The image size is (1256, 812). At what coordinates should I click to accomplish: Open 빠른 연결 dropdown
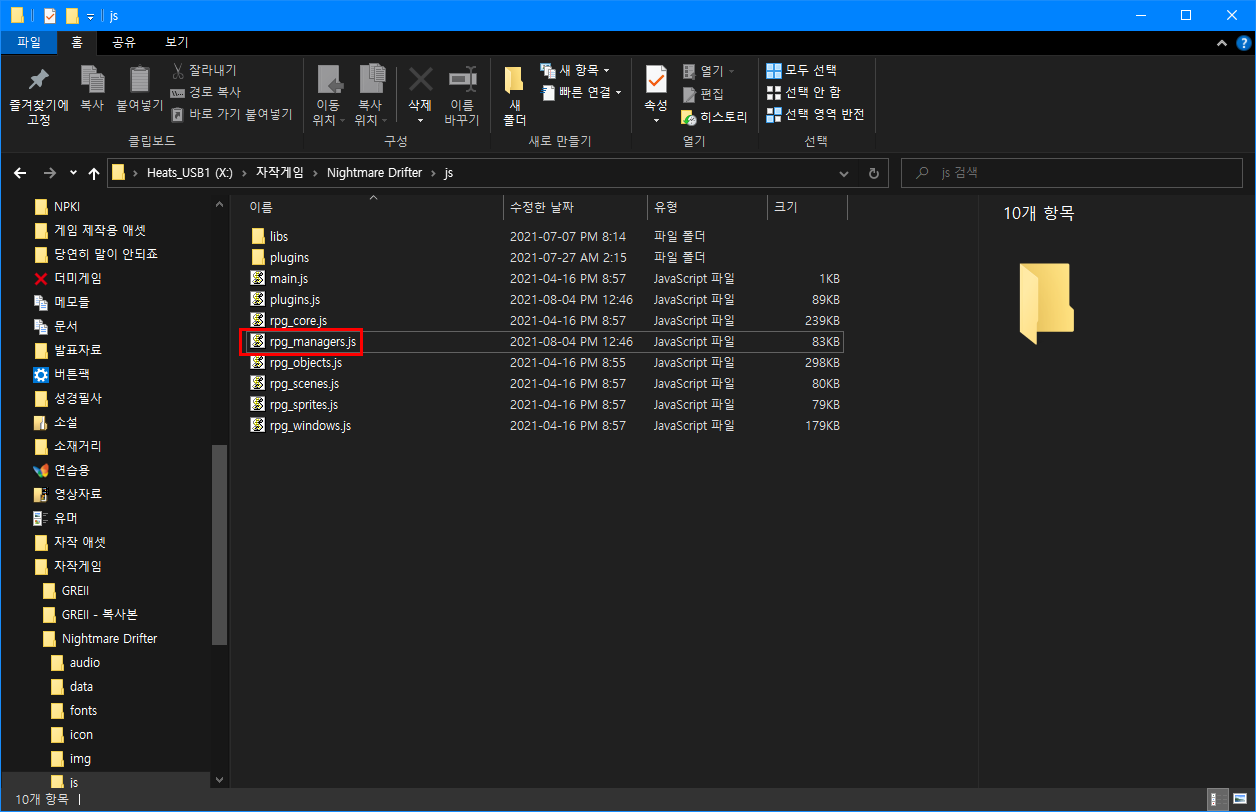(x=581, y=92)
